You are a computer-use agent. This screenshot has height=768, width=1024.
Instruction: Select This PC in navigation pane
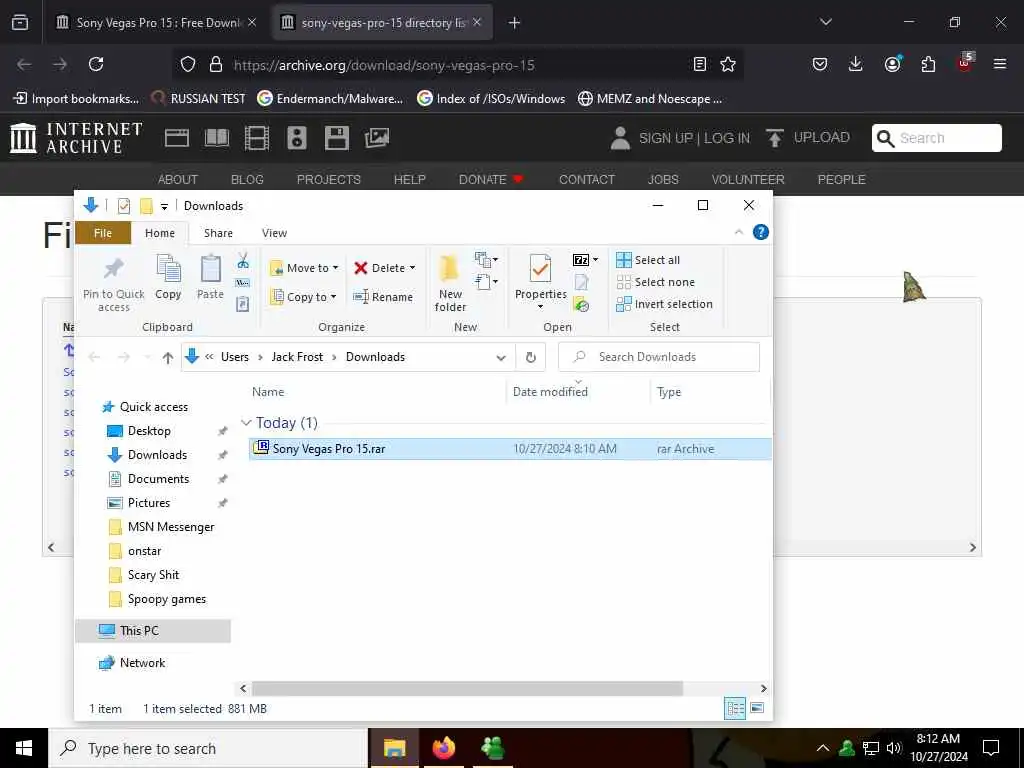click(153, 631)
